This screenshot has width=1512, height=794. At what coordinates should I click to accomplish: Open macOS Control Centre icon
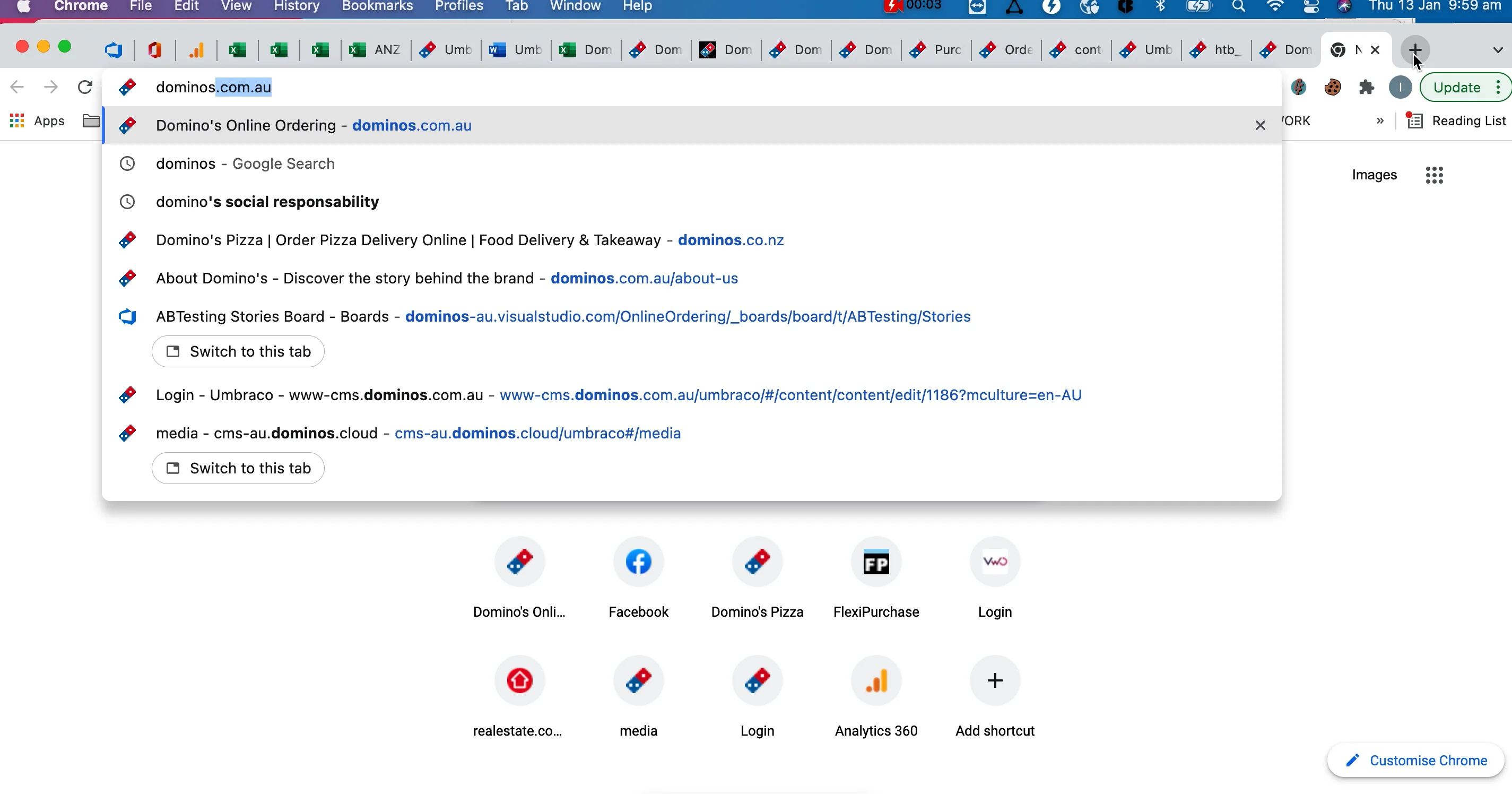pos(1310,6)
